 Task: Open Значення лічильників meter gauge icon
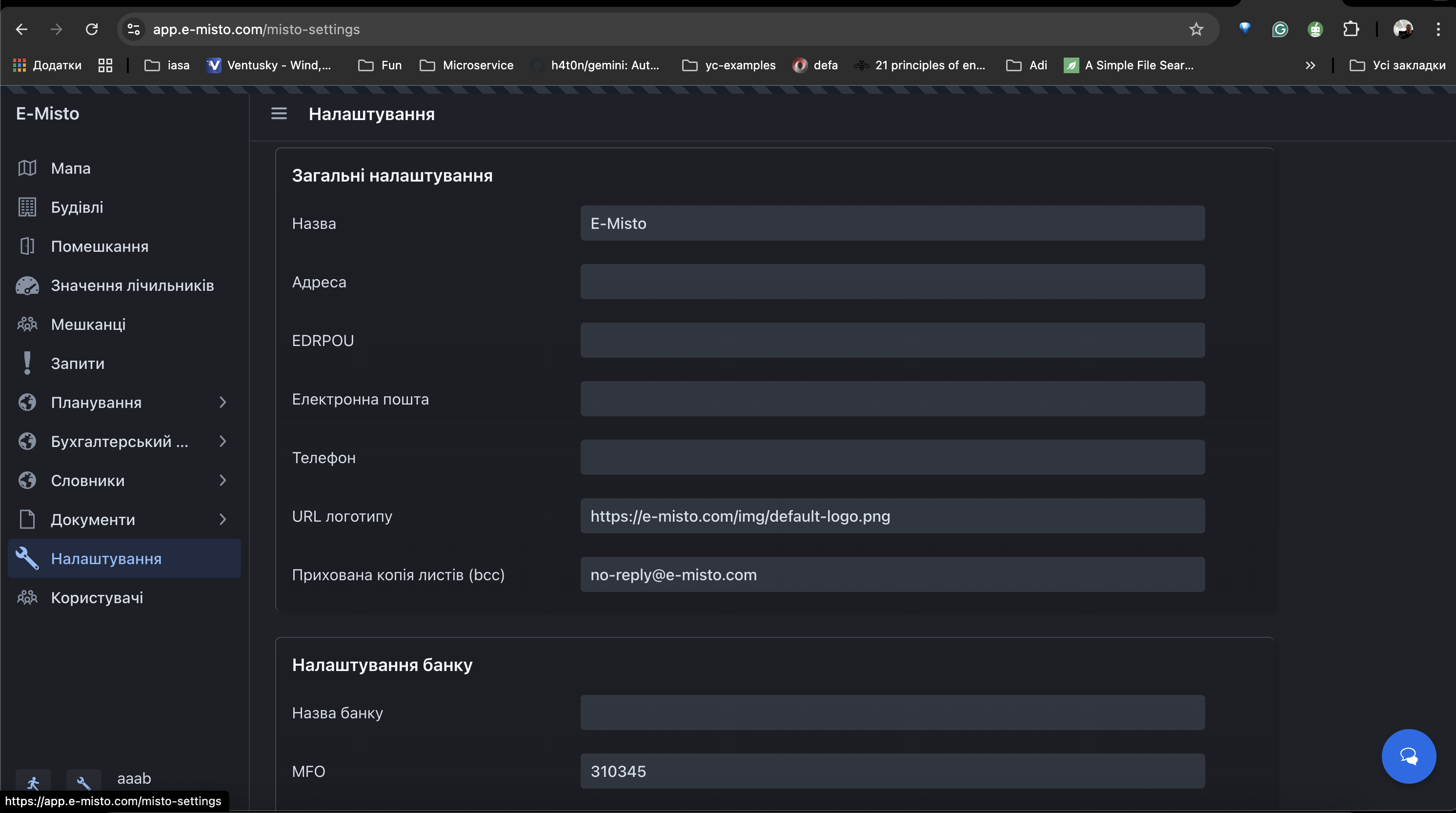click(28, 285)
